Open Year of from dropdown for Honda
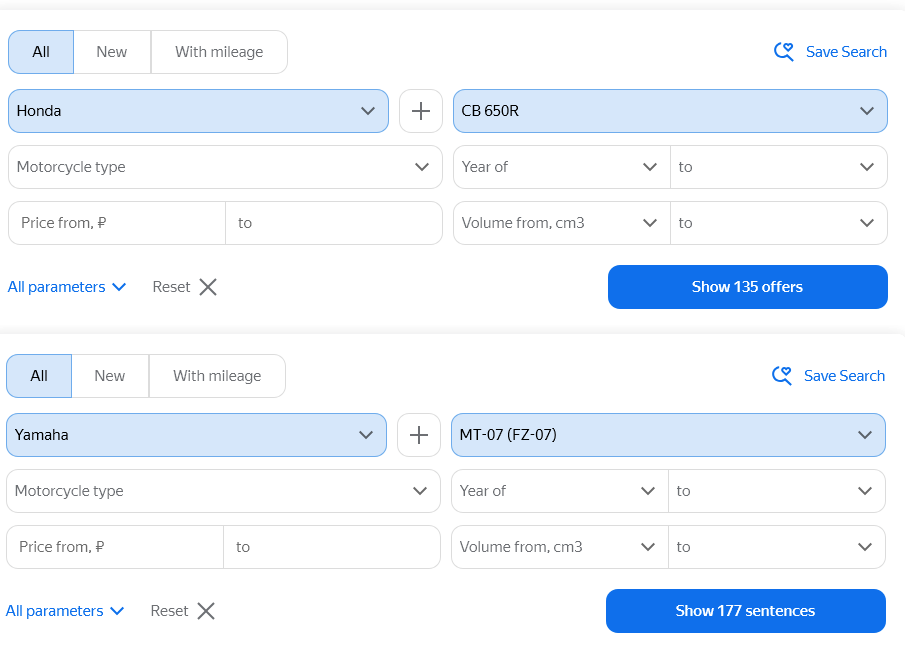Image resolution: width=905 pixels, height=651 pixels. pyautogui.click(x=562, y=167)
